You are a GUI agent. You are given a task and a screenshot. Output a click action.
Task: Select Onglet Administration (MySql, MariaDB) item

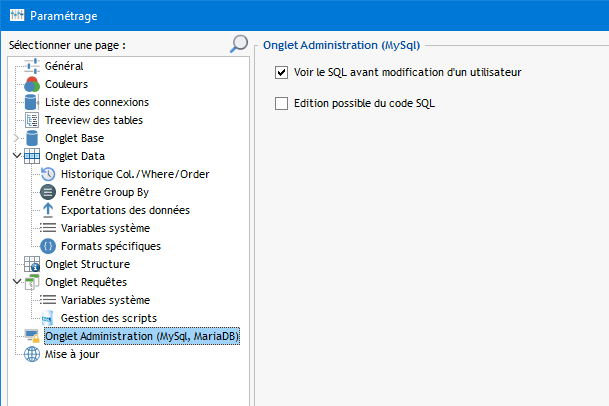pyautogui.click(x=142, y=336)
